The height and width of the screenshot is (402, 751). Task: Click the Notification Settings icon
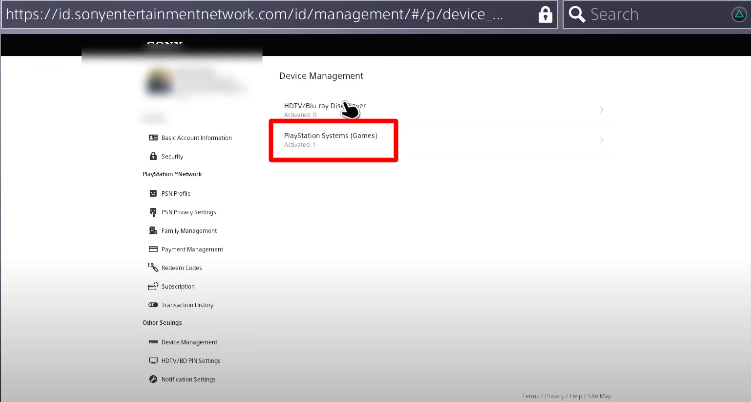[153, 379]
